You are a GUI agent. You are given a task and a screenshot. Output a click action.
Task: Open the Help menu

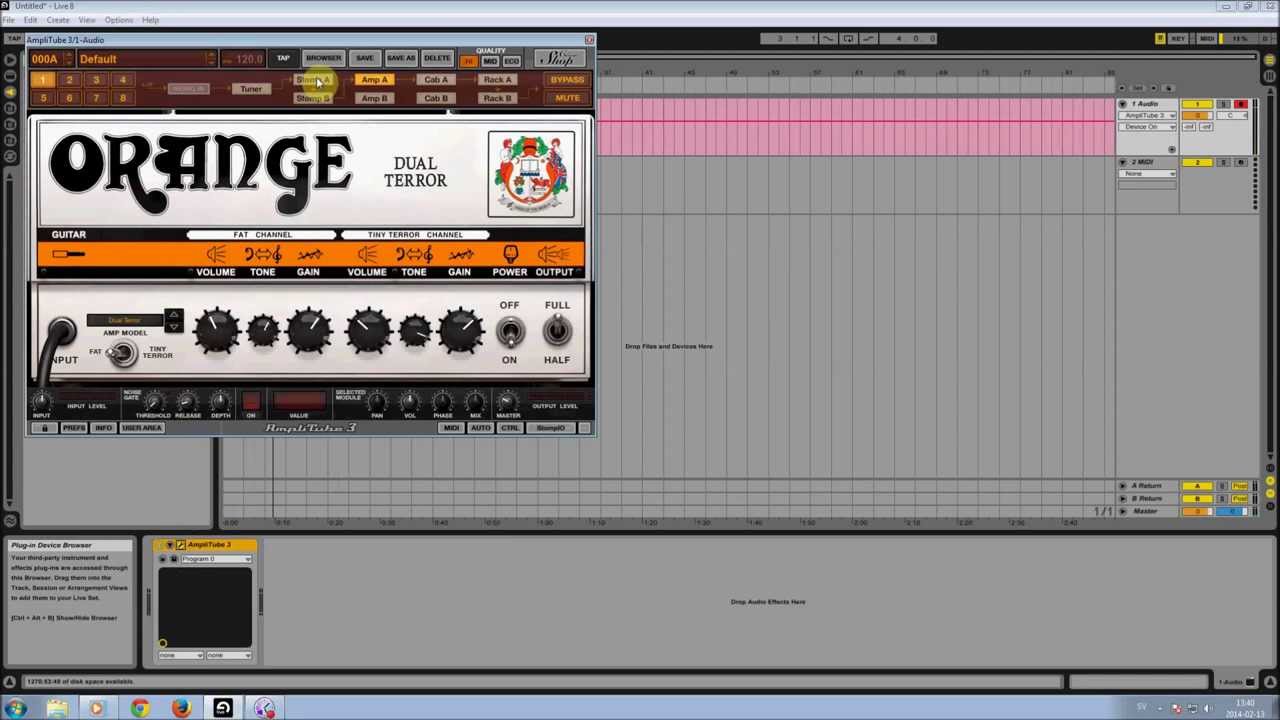click(x=150, y=20)
